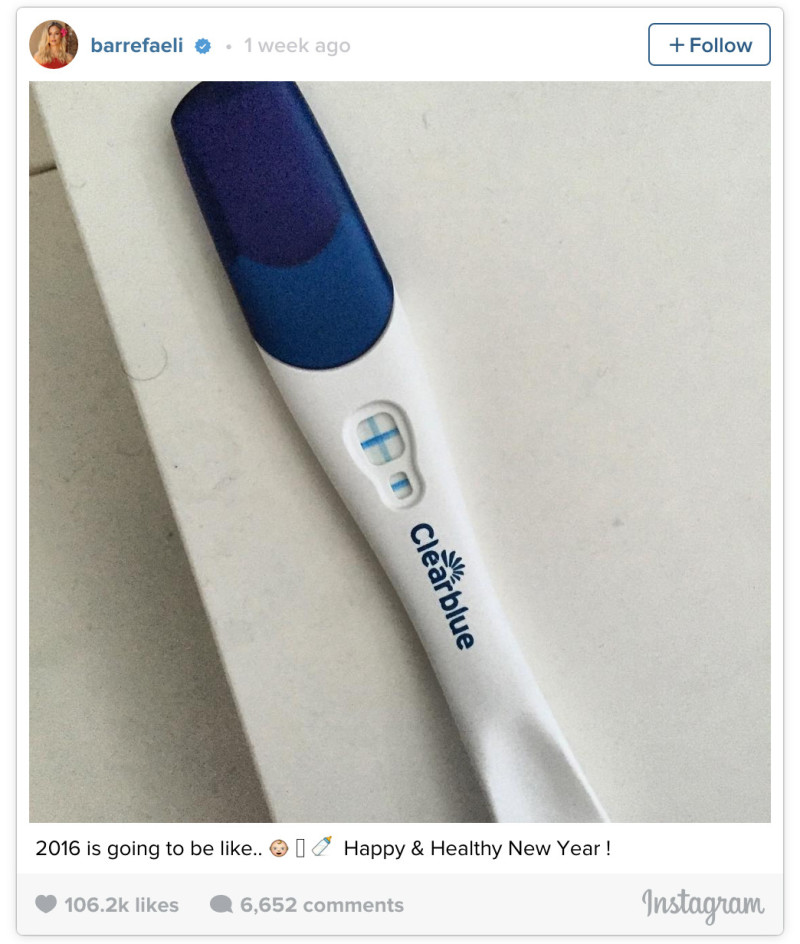Click the caption text '2016 is going to be like..'
This screenshot has width=800, height=944.
pos(149,848)
